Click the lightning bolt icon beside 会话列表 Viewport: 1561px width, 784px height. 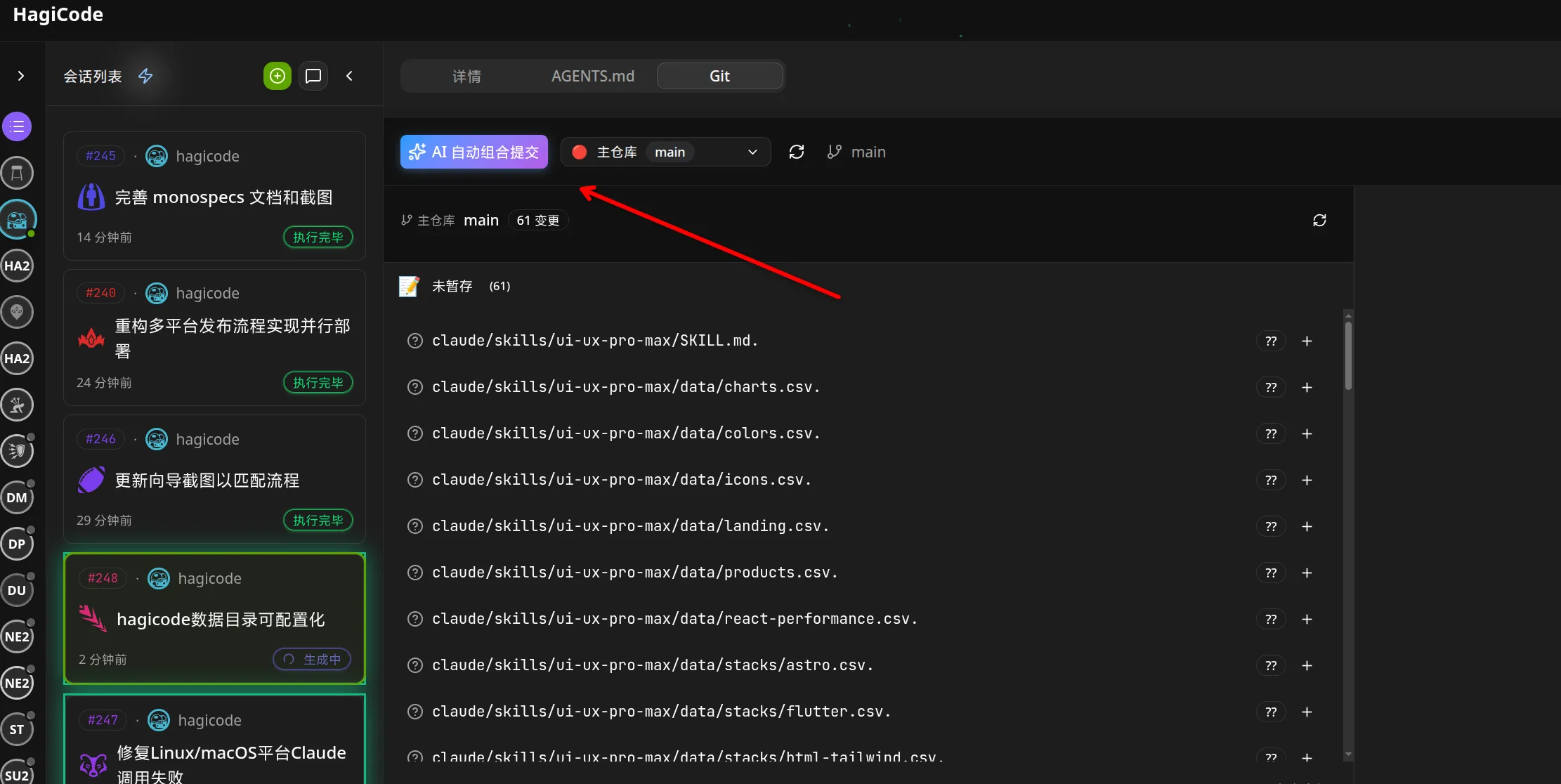click(145, 76)
